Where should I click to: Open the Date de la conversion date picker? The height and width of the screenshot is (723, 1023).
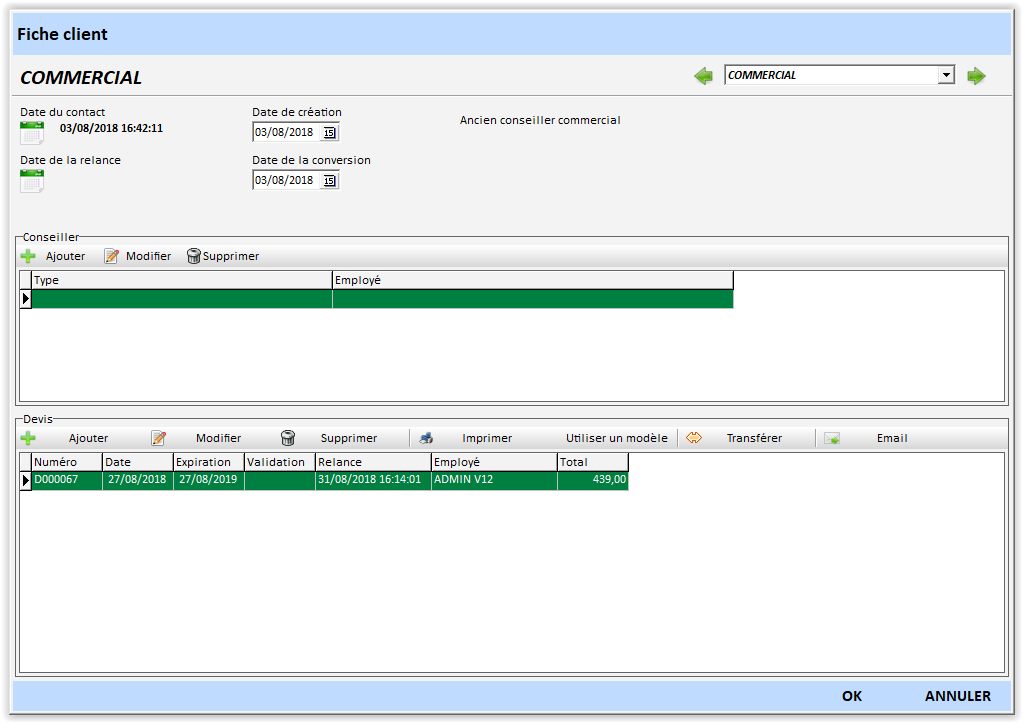pos(329,181)
